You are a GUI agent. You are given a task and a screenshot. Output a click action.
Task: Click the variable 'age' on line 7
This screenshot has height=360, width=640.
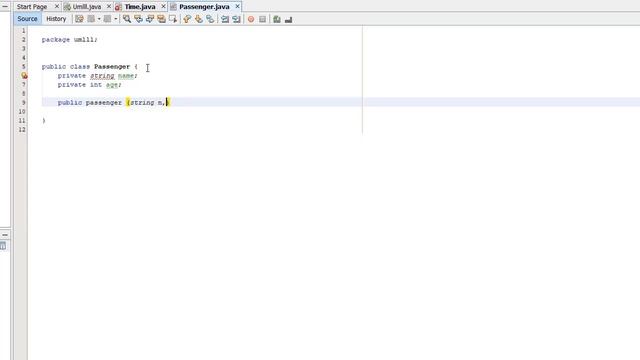[112, 84]
